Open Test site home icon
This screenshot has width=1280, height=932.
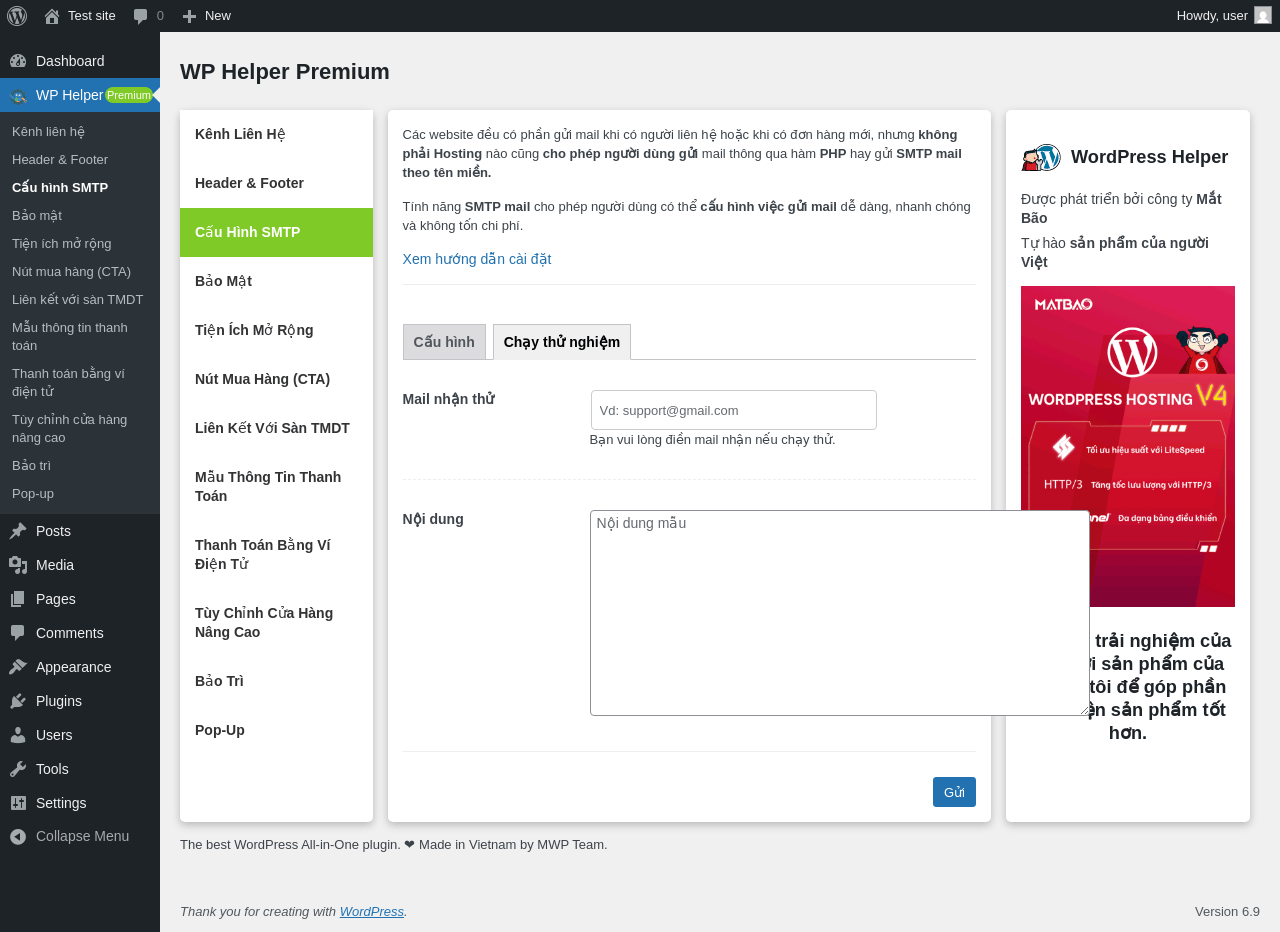(52, 16)
